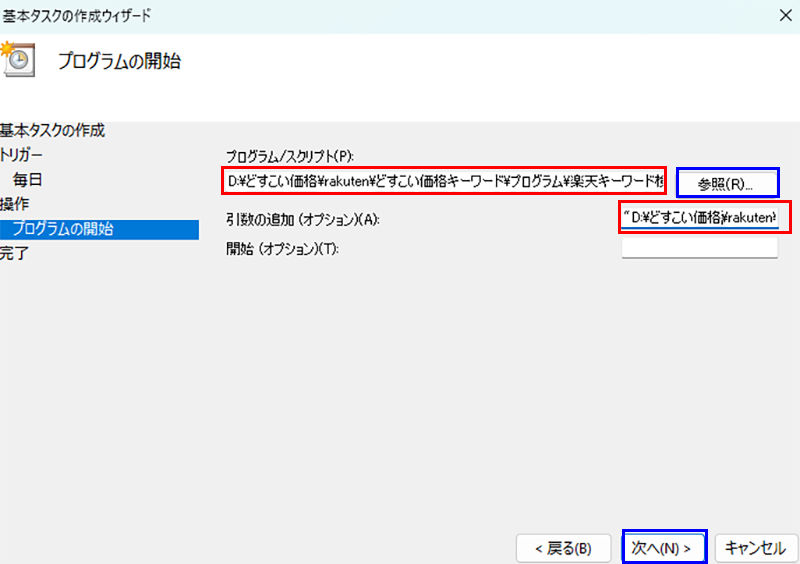
Task: Click the 引数の追加 (オプション)(A): label
Action: [x=303, y=219]
